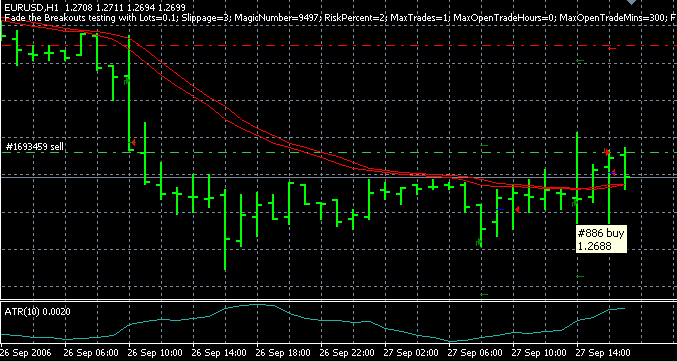Click the 27 Sep 14:00 time label

click(x=602, y=352)
